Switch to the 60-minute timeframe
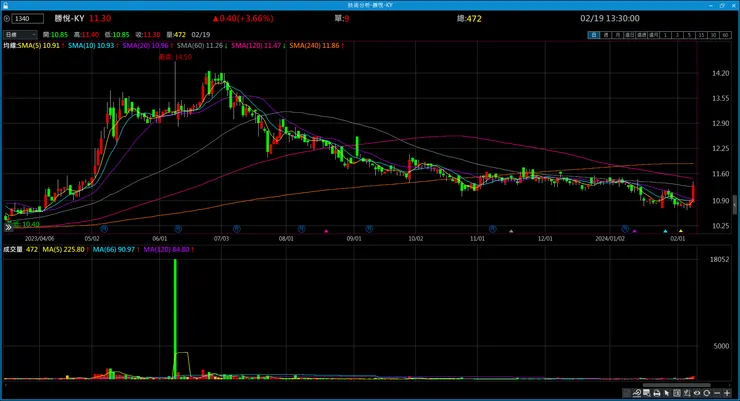 tap(726, 35)
